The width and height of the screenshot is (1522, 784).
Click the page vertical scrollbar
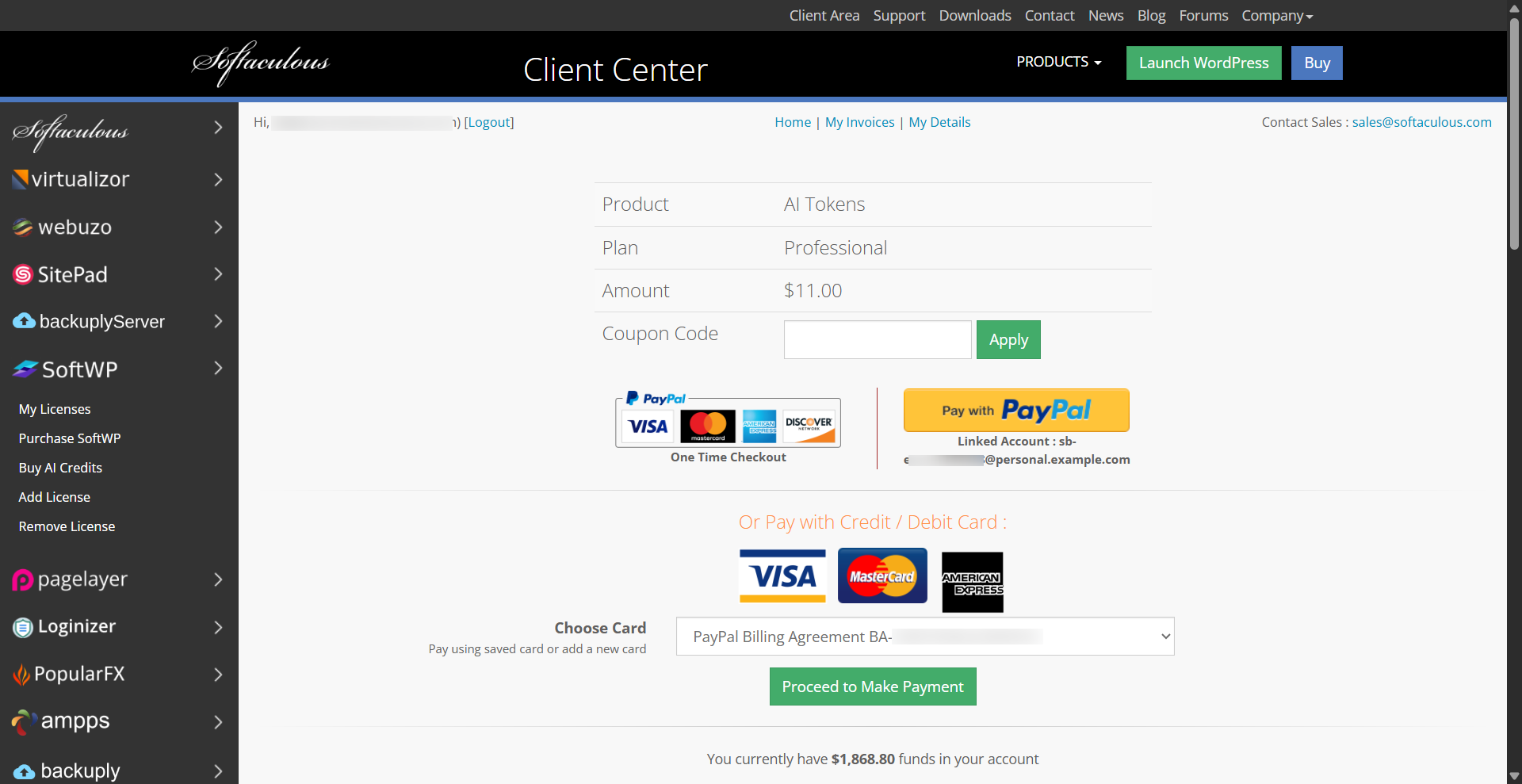1514,135
